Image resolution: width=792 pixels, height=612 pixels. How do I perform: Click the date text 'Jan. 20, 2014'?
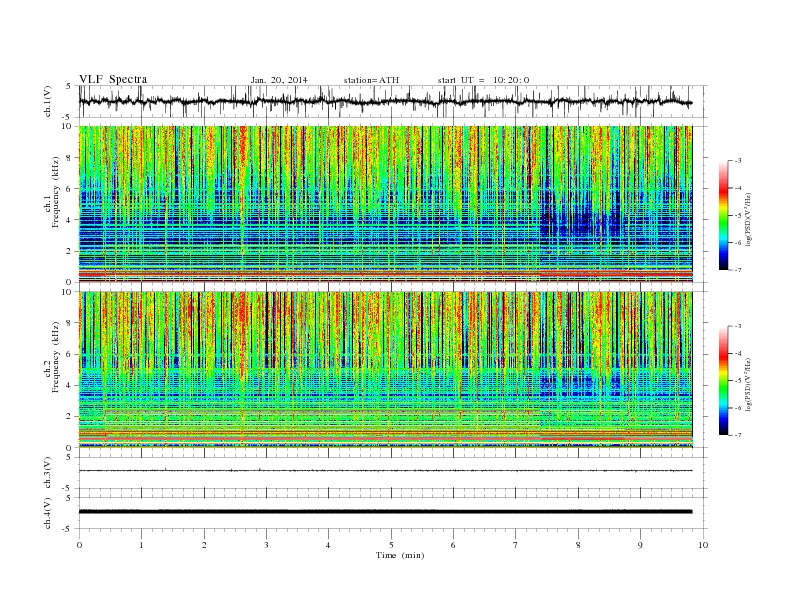(x=279, y=80)
